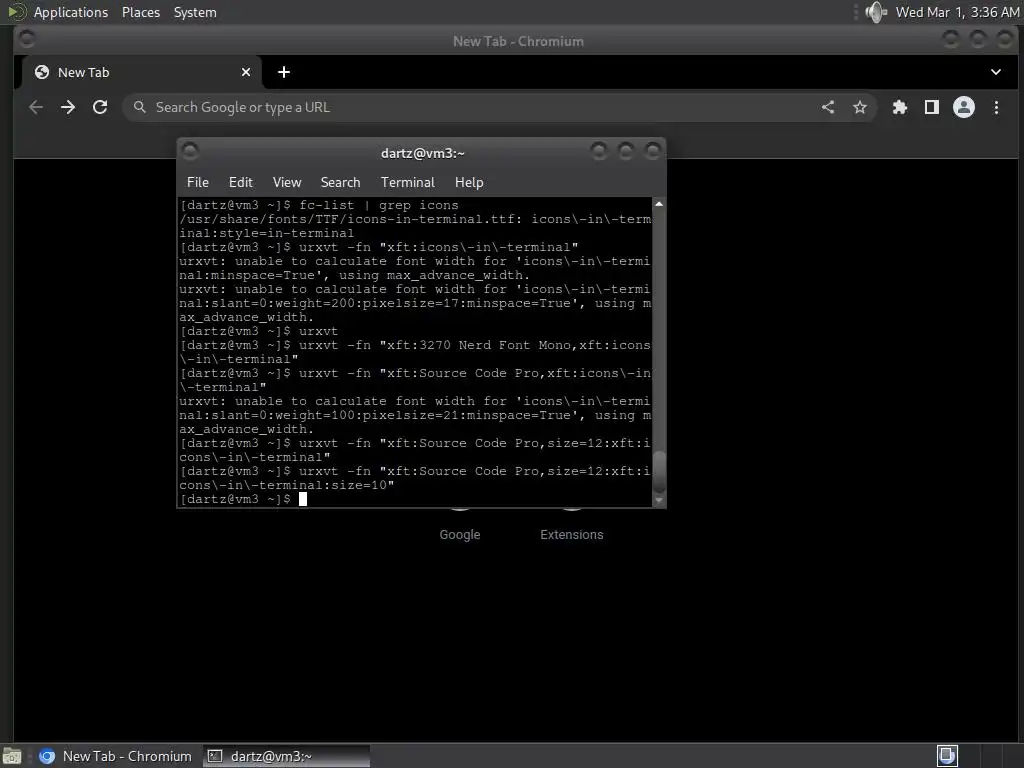1024x768 pixels.
Task: Open the Extensions shortcut on new tab page
Action: (571, 534)
